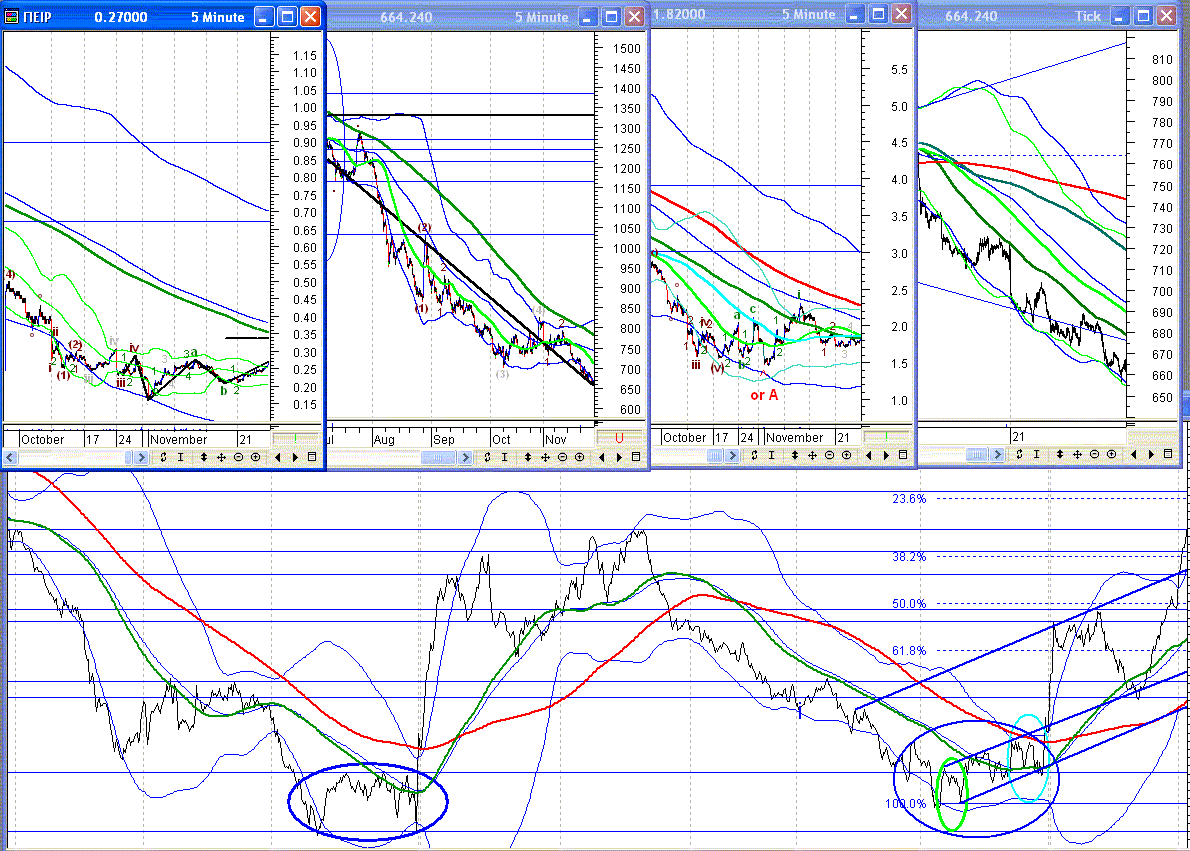Click the 5 Minute interval label of ПЕІР window

click(217, 17)
